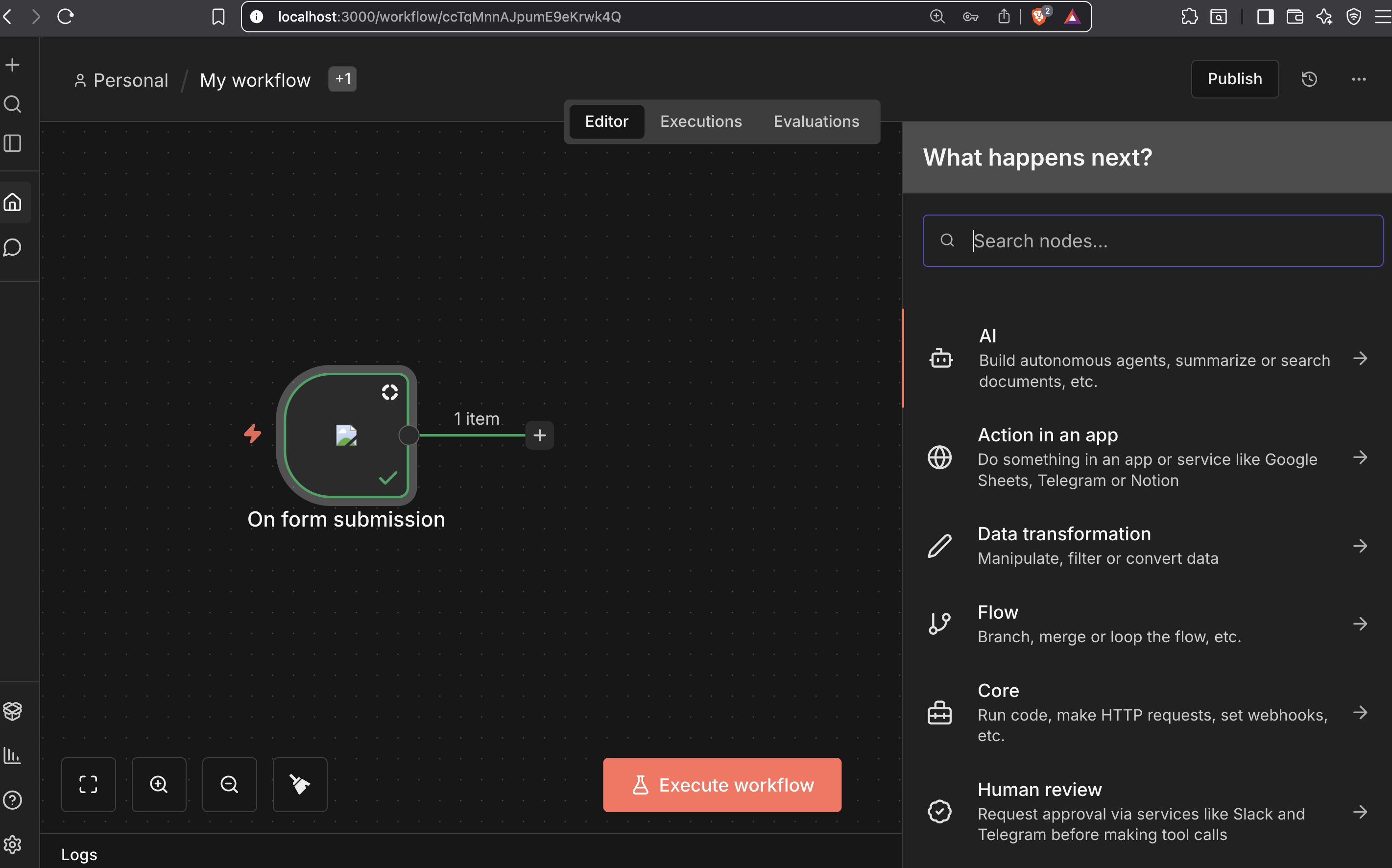This screenshot has height=868, width=1392.
Task: Switch to the Executions tab
Action: pyautogui.click(x=701, y=121)
